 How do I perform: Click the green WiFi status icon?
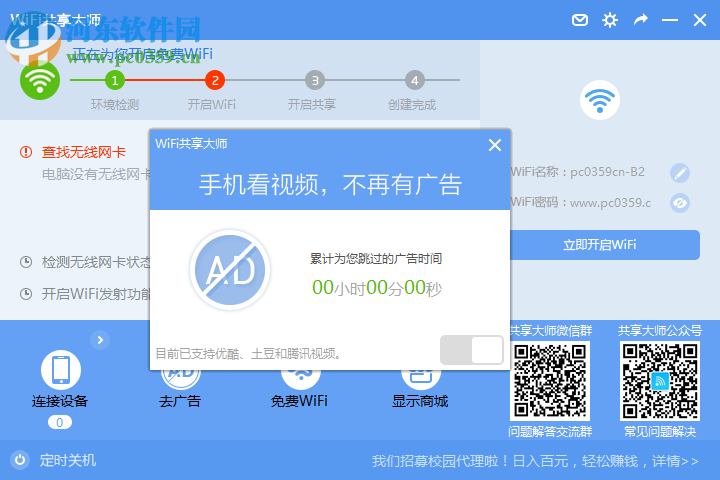(40, 80)
